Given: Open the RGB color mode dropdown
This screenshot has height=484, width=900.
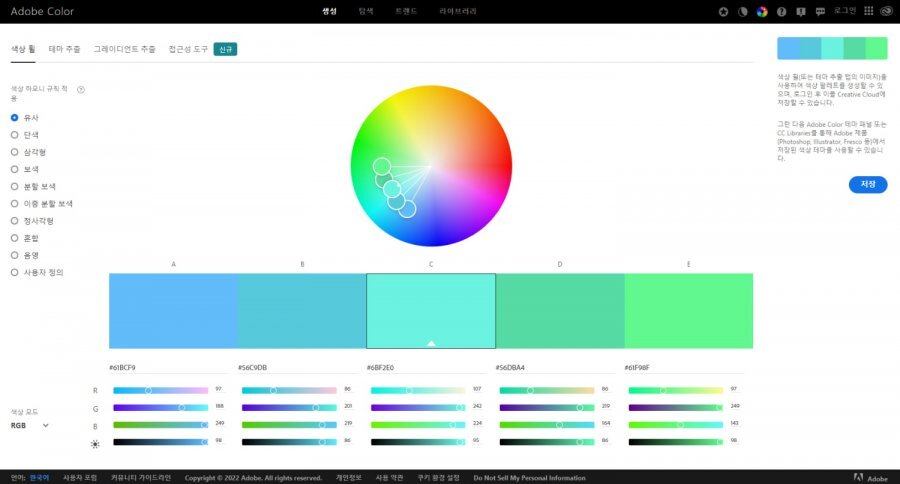Looking at the screenshot, I should [x=30, y=425].
